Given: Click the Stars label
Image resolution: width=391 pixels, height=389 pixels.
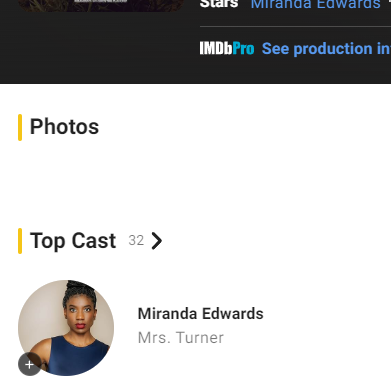Looking at the screenshot, I should coord(219,4).
